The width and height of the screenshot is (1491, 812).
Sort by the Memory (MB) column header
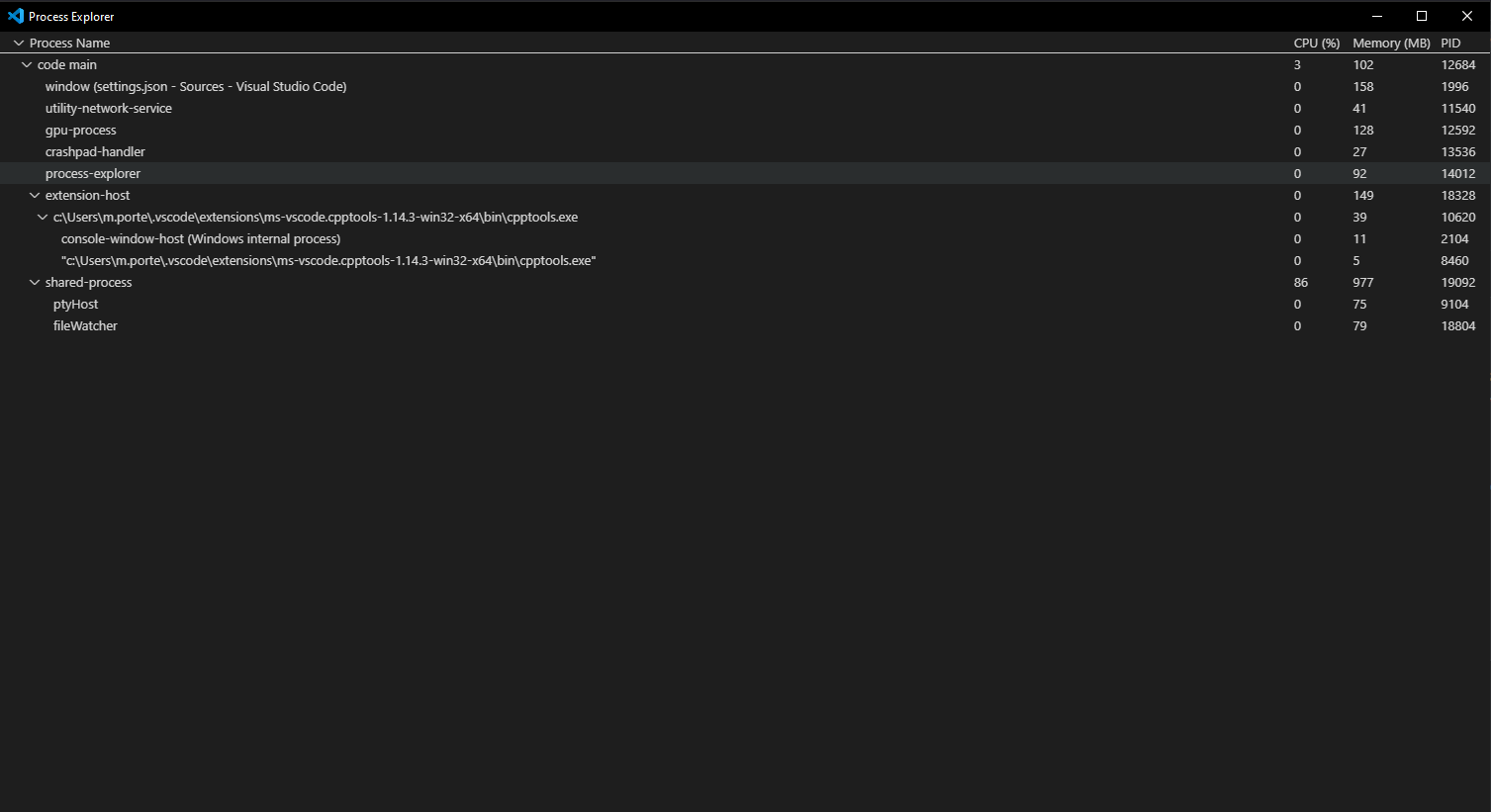(1390, 43)
